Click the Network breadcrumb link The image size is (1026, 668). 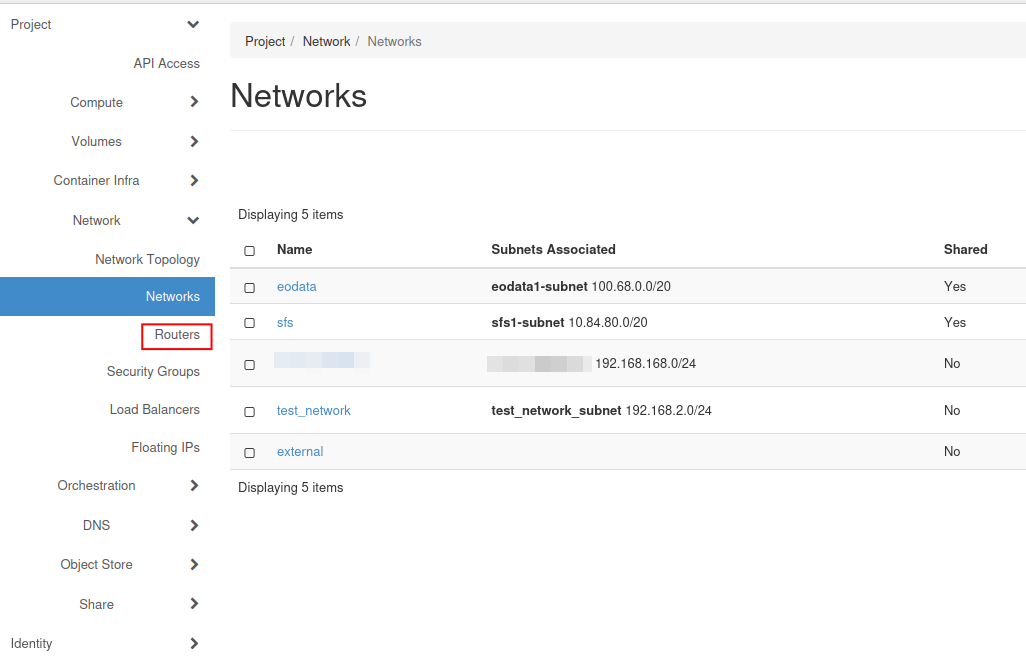coord(326,42)
